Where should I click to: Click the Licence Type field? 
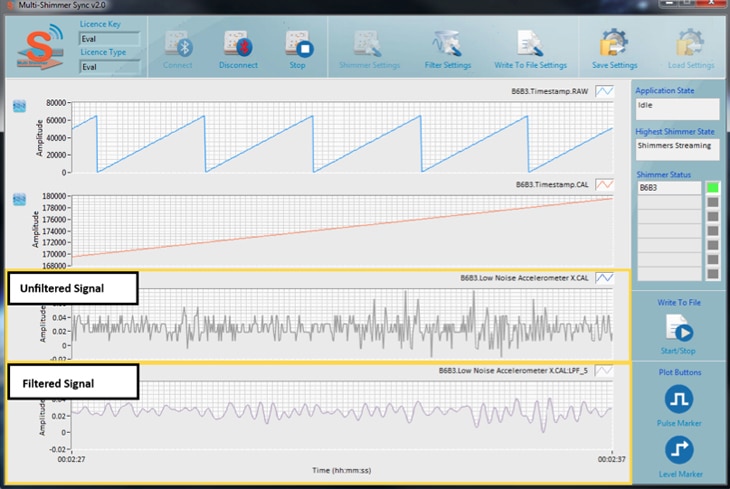[x=109, y=67]
